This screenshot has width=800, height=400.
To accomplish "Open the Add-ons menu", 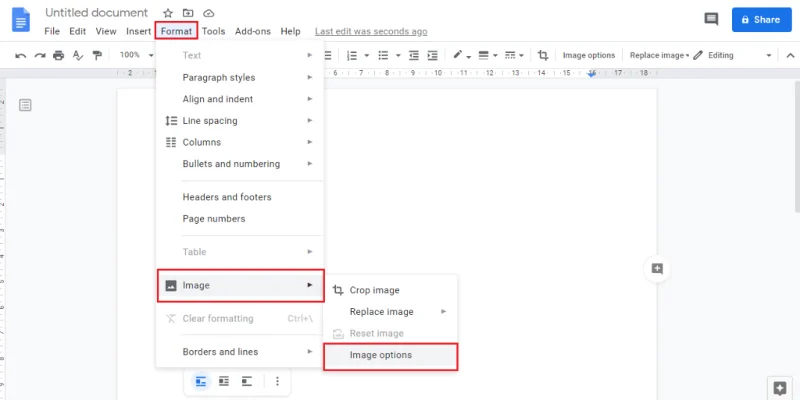I will click(x=253, y=31).
